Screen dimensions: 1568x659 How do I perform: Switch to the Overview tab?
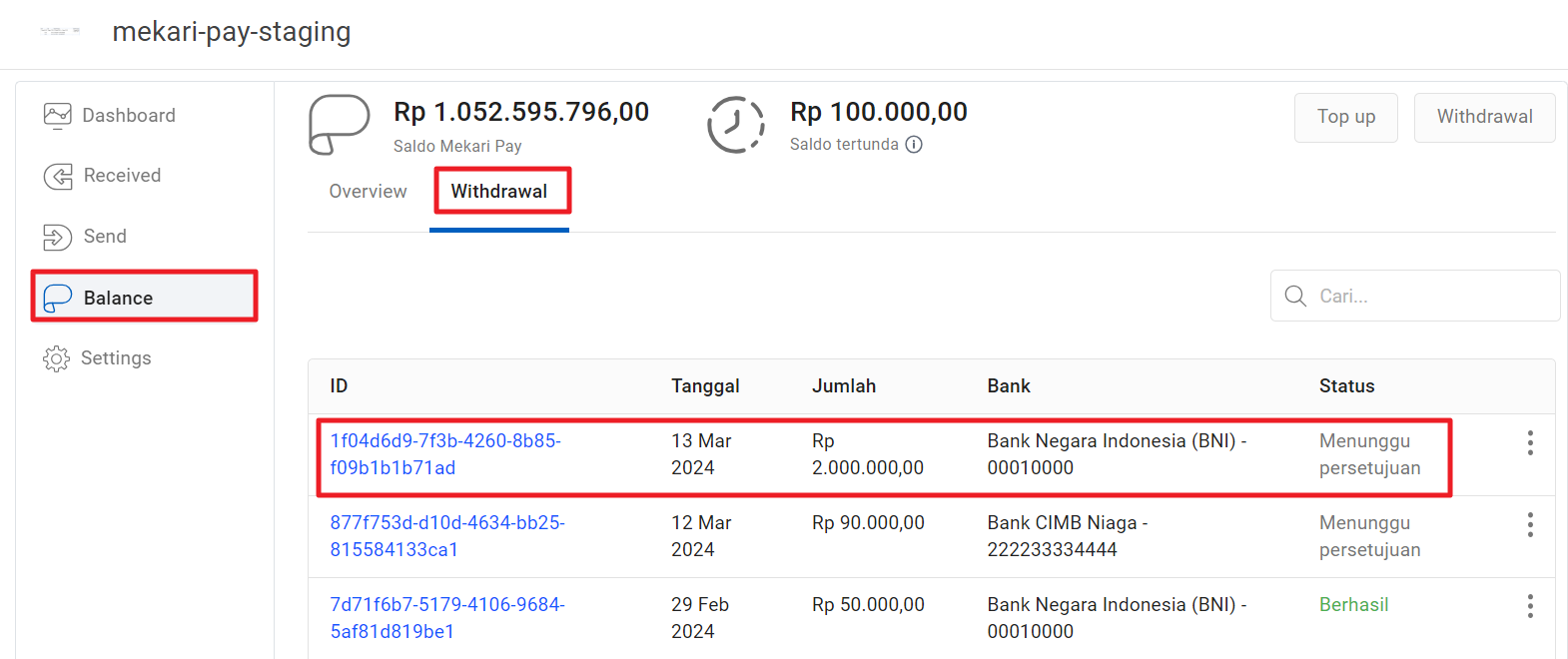[368, 192]
